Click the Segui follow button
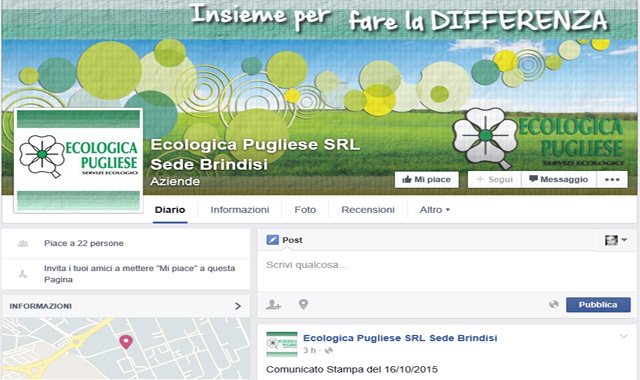 point(494,180)
